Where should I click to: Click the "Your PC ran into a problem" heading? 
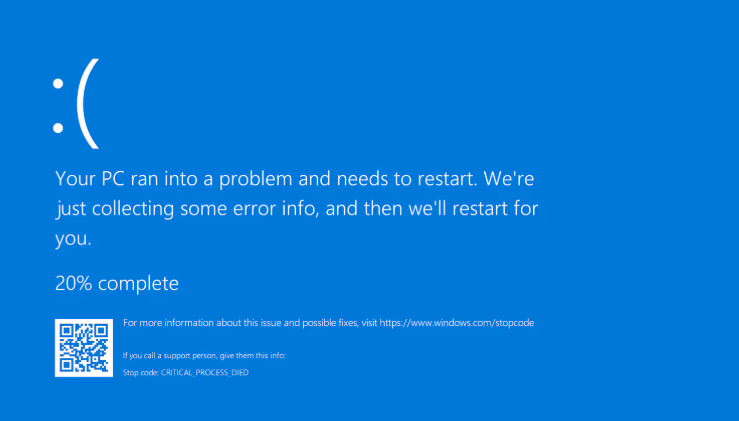coord(173,179)
